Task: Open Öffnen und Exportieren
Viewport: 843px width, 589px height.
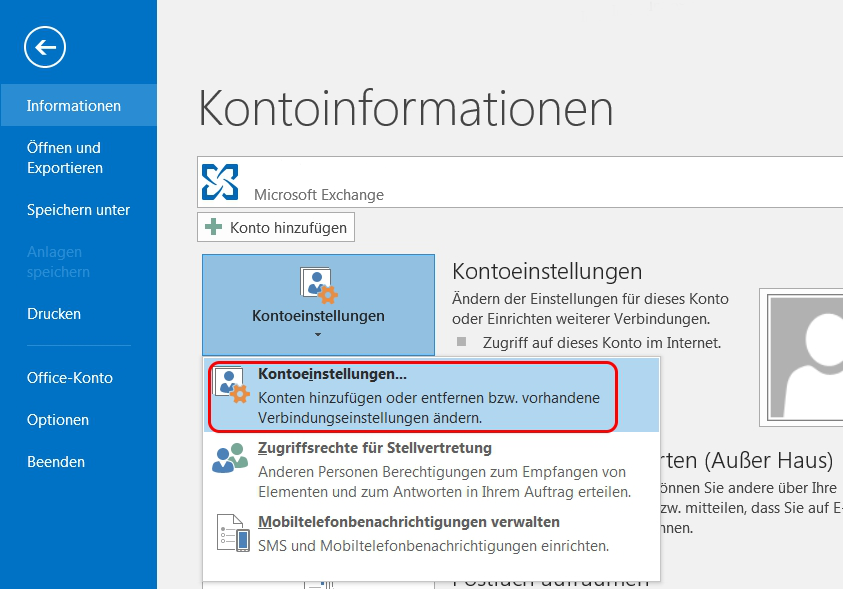Action: tap(65, 157)
